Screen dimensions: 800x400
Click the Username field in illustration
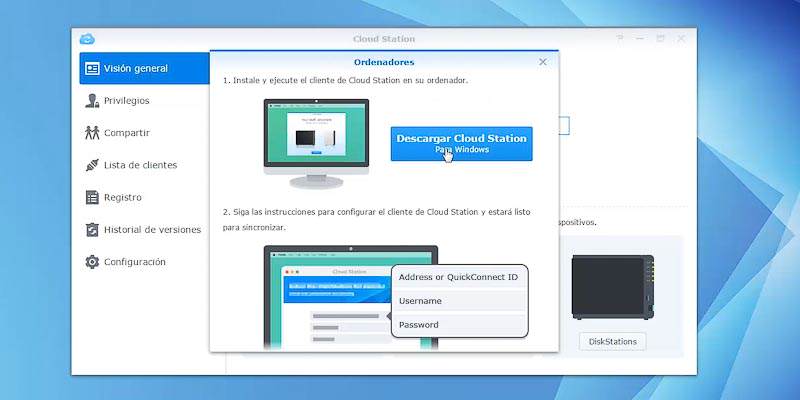coord(459,301)
